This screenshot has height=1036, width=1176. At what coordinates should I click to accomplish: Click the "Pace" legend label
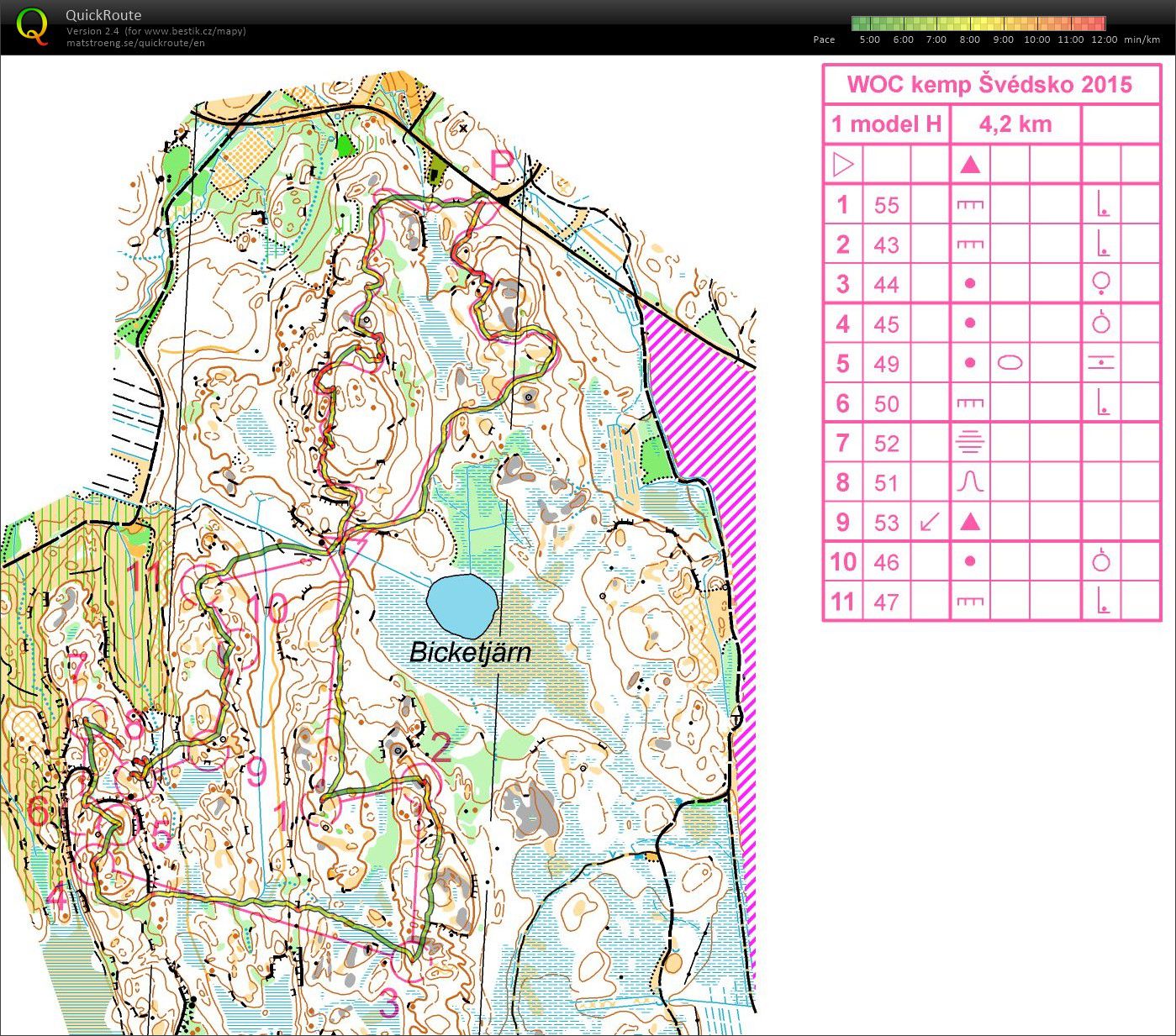click(824, 39)
